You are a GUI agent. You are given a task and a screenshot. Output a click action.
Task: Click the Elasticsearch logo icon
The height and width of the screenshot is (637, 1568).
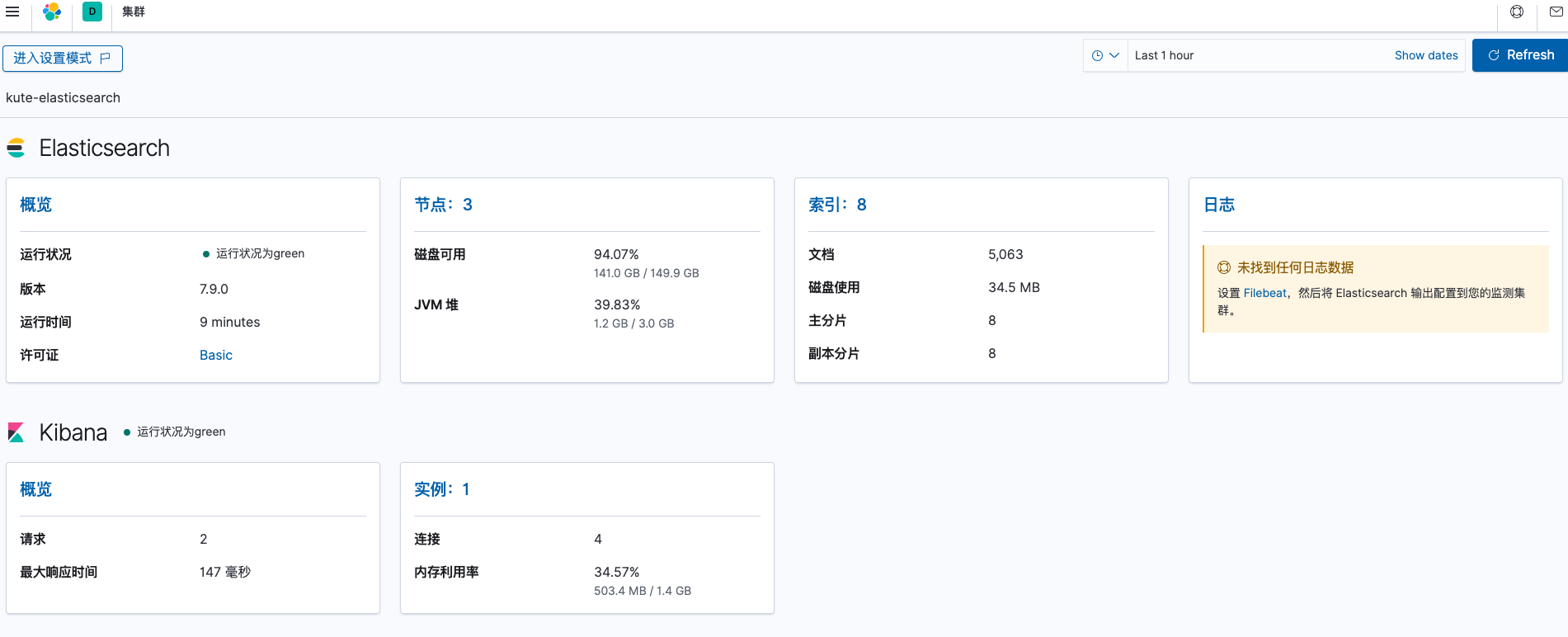(x=16, y=148)
